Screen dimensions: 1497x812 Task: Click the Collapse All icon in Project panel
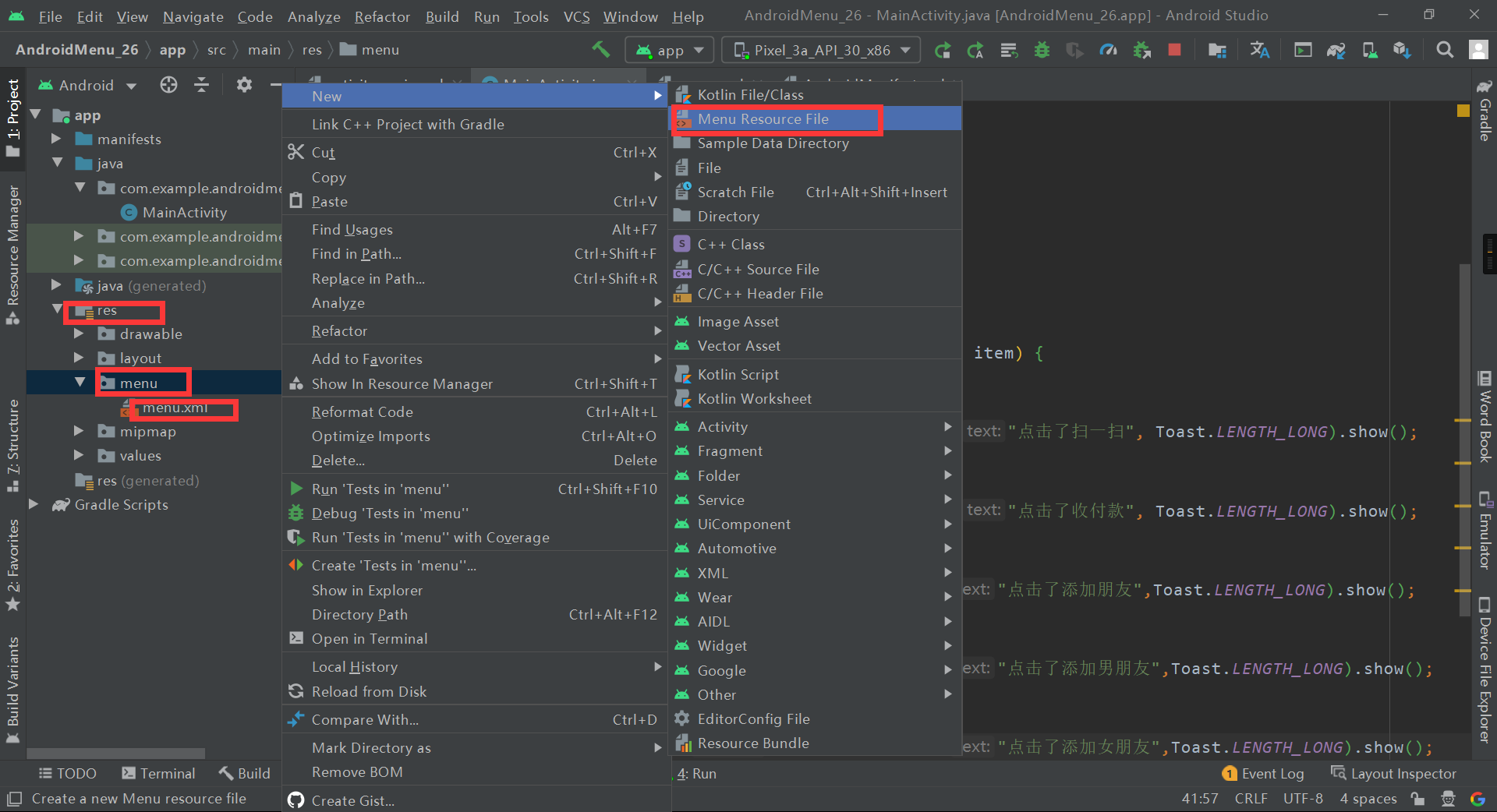click(x=202, y=85)
